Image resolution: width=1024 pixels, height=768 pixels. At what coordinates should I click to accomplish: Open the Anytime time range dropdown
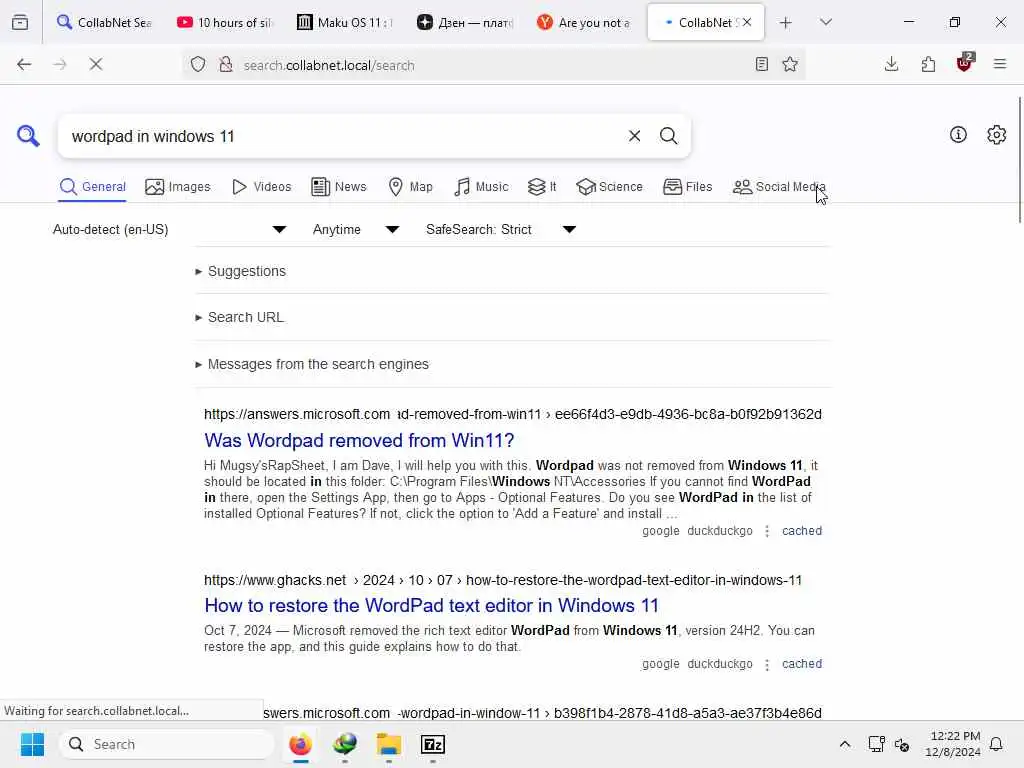pyautogui.click(x=356, y=229)
